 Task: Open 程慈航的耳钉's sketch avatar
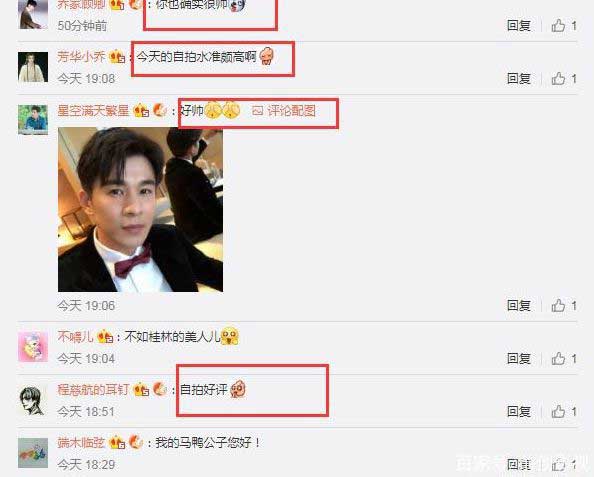coord(33,400)
